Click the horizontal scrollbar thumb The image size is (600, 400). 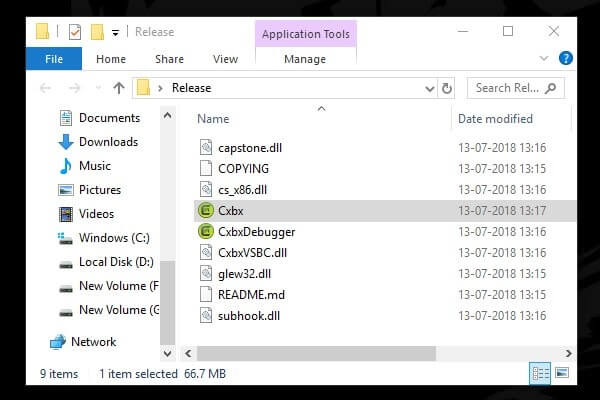point(316,353)
